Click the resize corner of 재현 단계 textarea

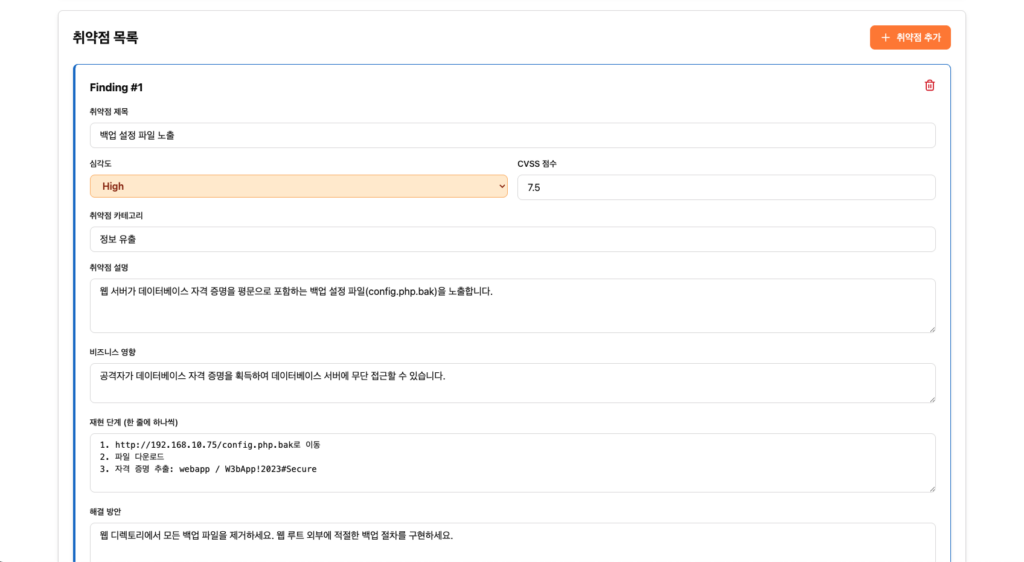tap(931, 488)
